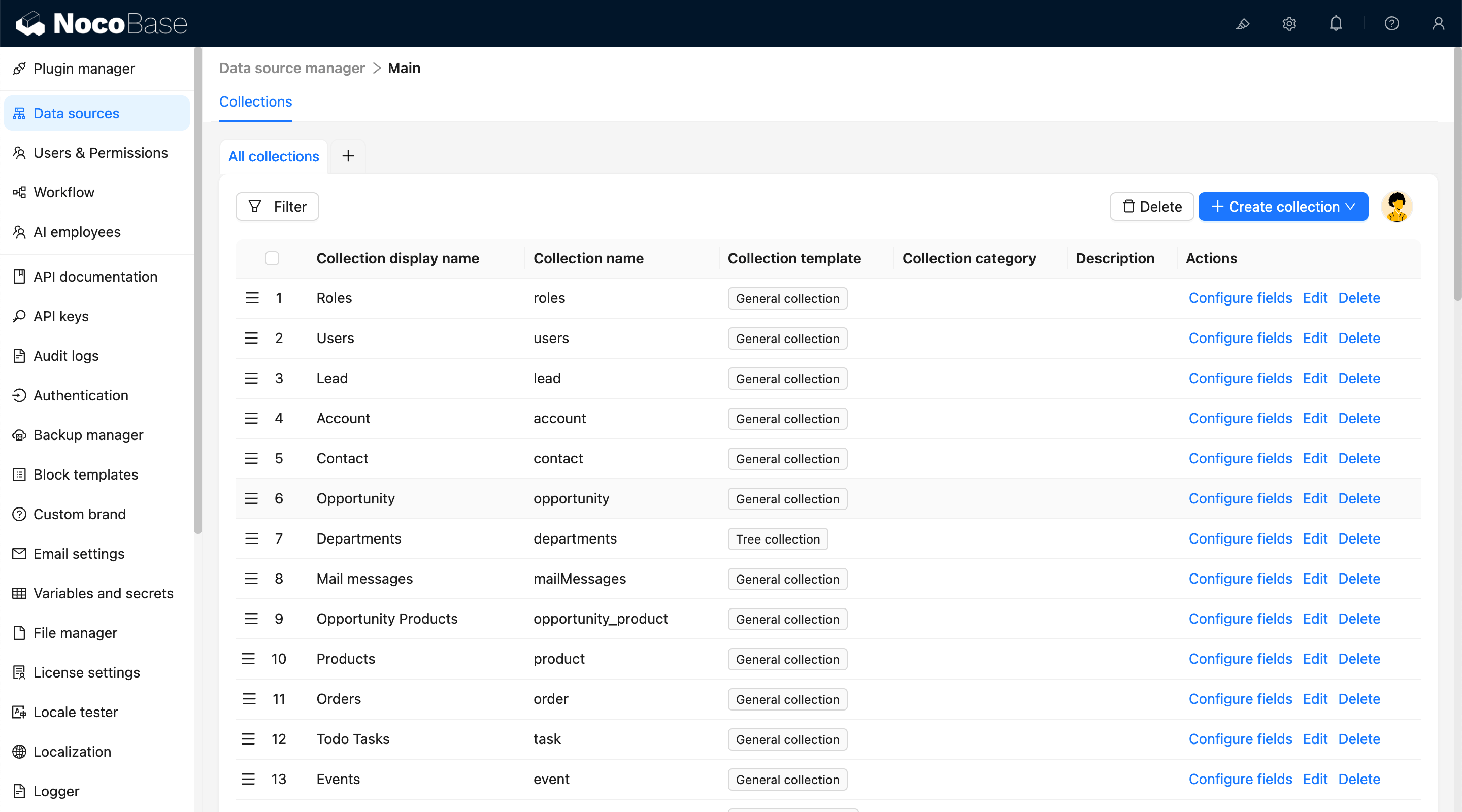Click the drag handle icon for Roles row
1462x812 pixels.
(x=252, y=298)
